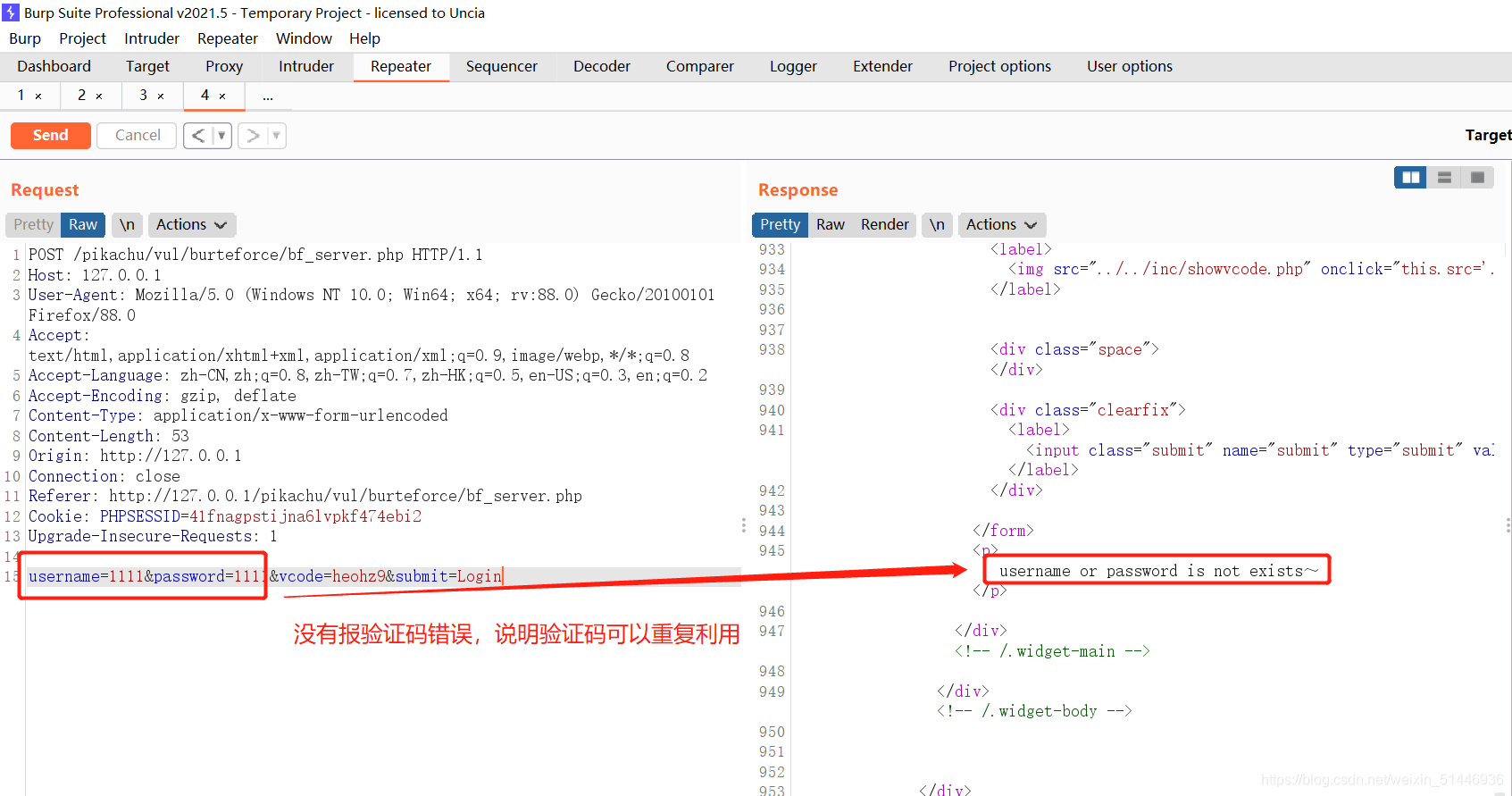This screenshot has width=1512, height=796.
Task: Go back to previous request in history
Action: pos(198,136)
